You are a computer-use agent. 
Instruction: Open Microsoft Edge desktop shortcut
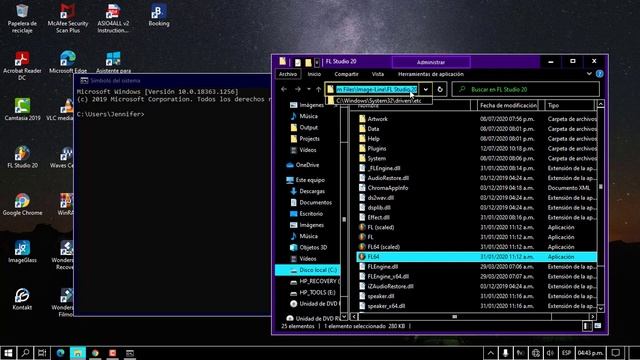point(68,62)
